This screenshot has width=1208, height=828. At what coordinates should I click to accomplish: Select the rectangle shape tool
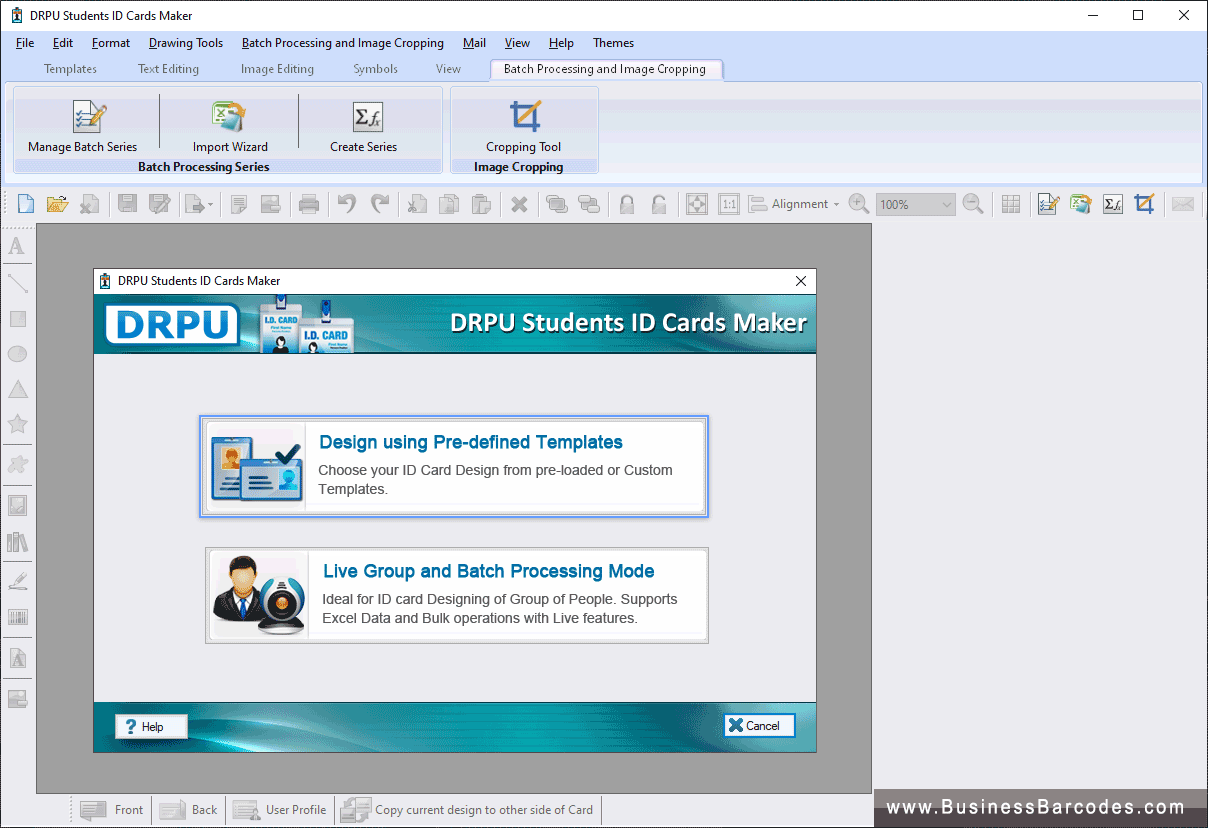(x=17, y=319)
